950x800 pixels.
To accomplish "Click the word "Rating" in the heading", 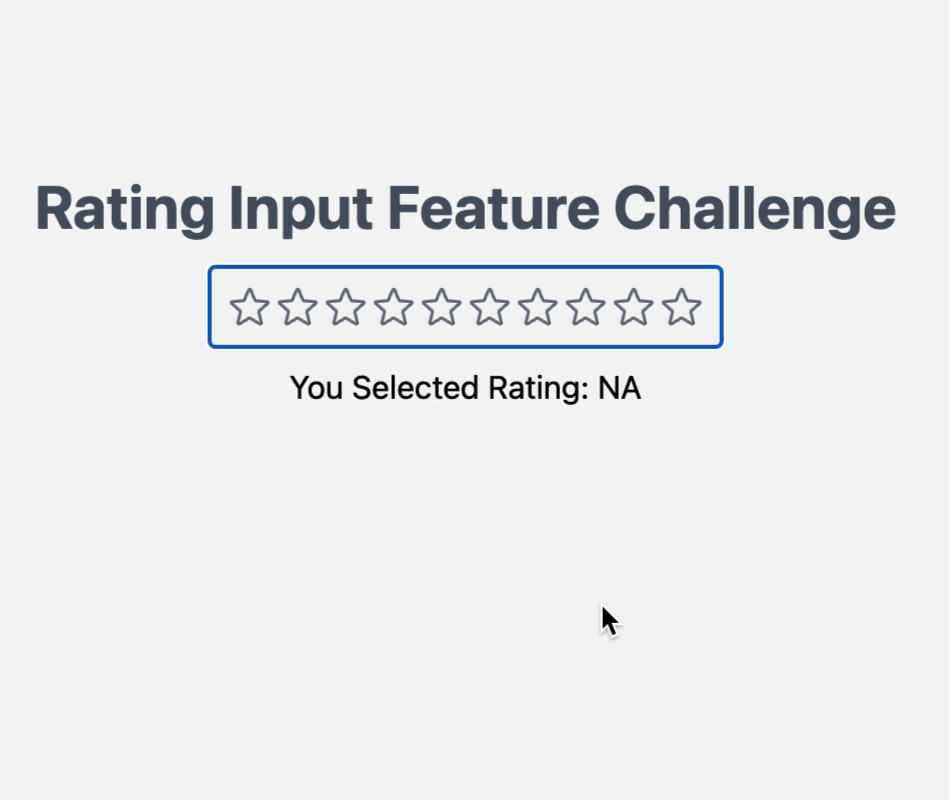I will click(124, 210).
